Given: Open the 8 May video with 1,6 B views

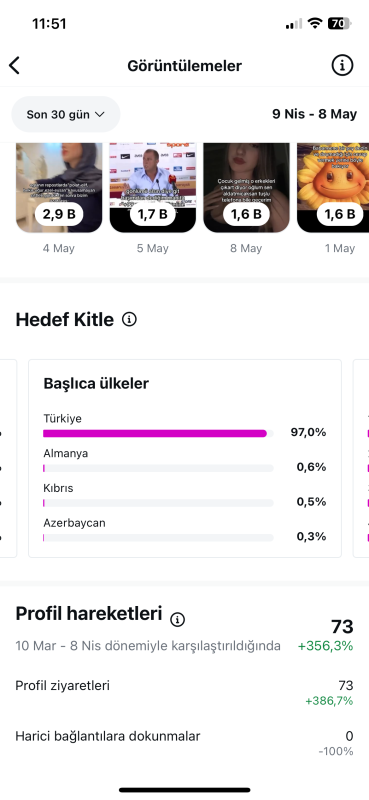Looking at the screenshot, I should pyautogui.click(x=247, y=188).
